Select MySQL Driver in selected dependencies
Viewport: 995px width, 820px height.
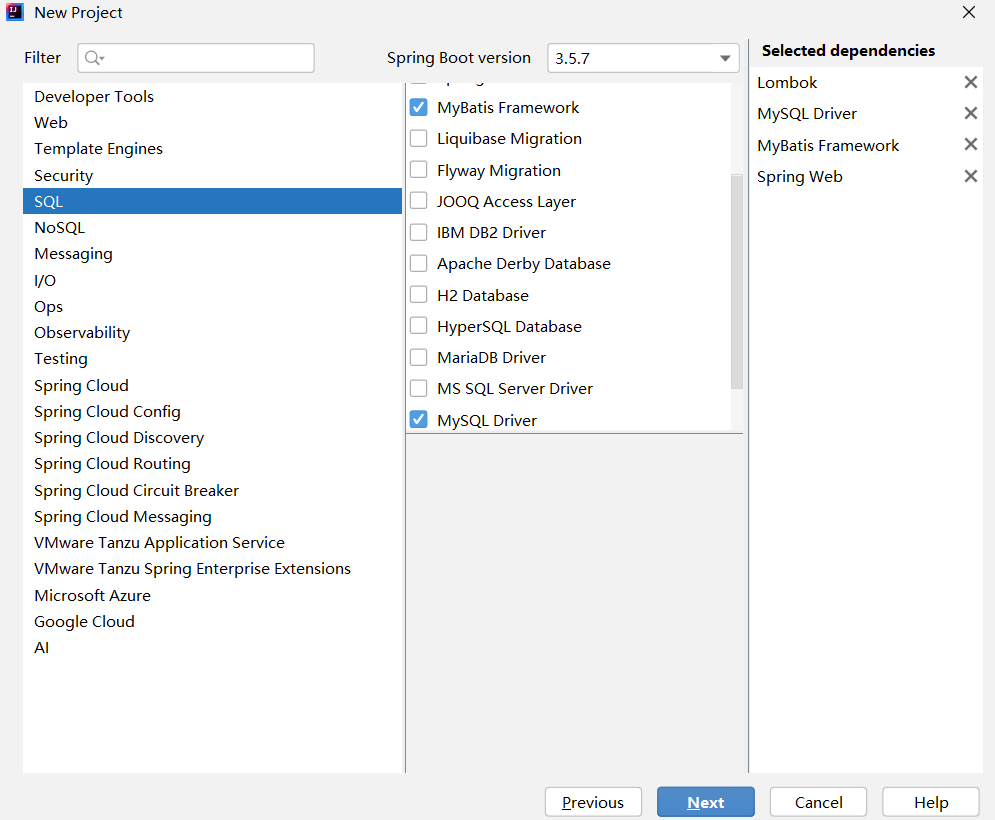(x=807, y=114)
